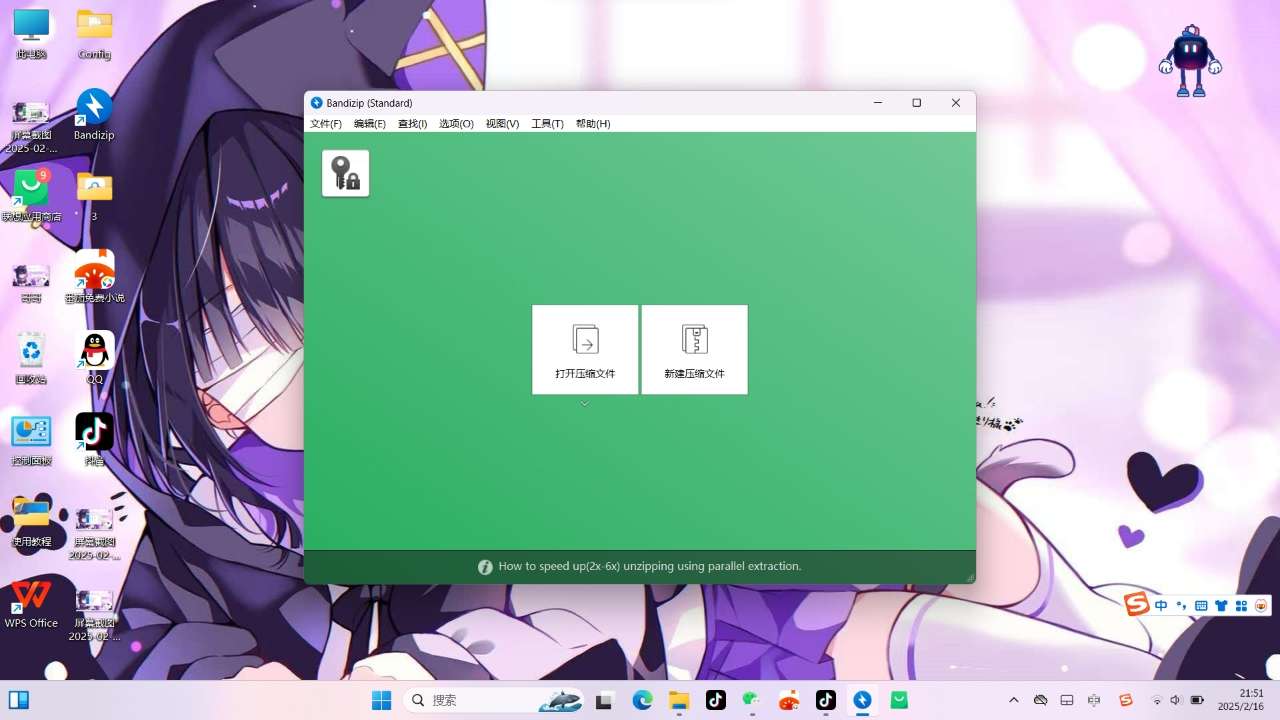Open the volume control in system tray
1280x720 pixels.
click(1176, 700)
